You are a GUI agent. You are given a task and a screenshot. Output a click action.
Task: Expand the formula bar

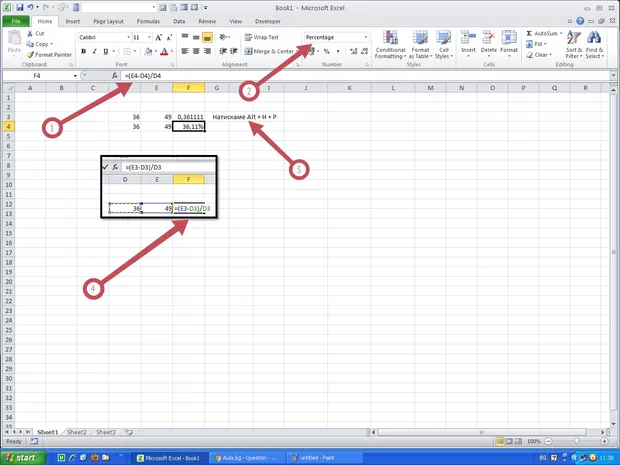click(x=613, y=75)
